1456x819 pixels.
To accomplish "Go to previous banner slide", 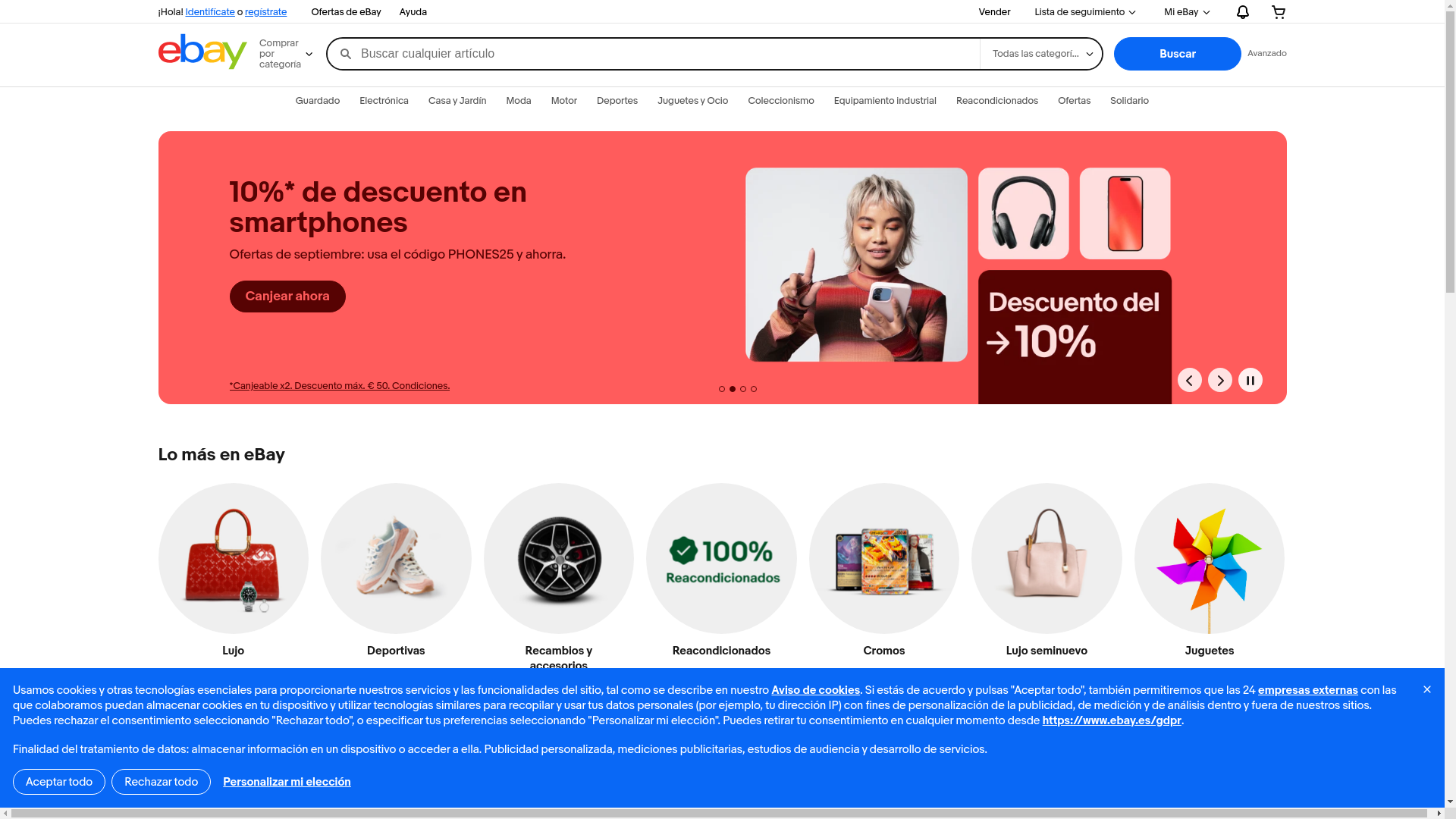I will pos(1190,380).
